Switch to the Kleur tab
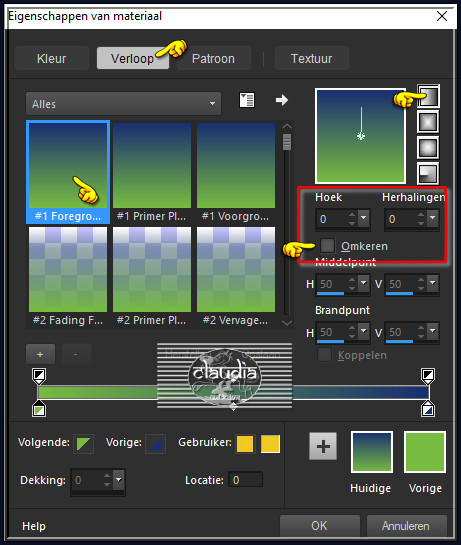 point(51,58)
